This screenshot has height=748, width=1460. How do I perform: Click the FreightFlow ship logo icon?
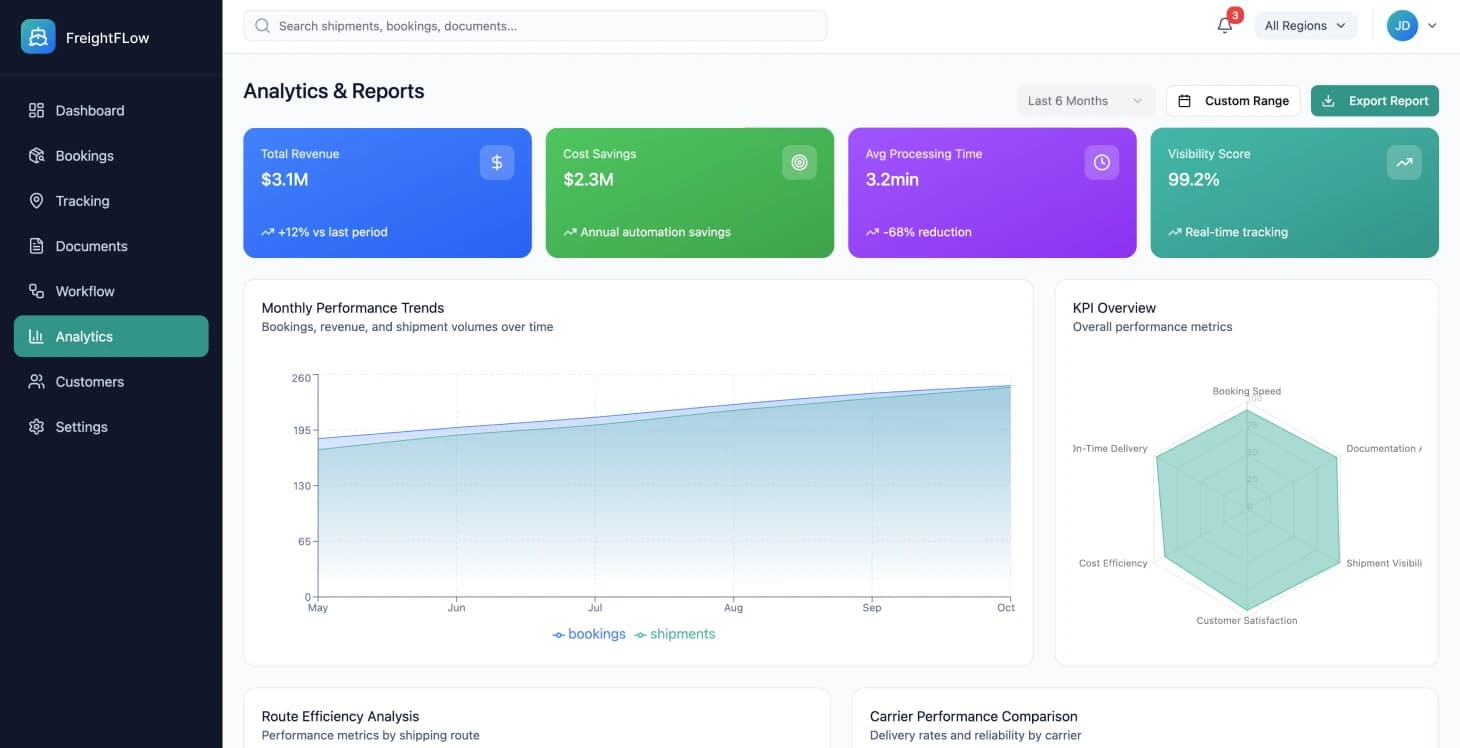click(x=38, y=37)
